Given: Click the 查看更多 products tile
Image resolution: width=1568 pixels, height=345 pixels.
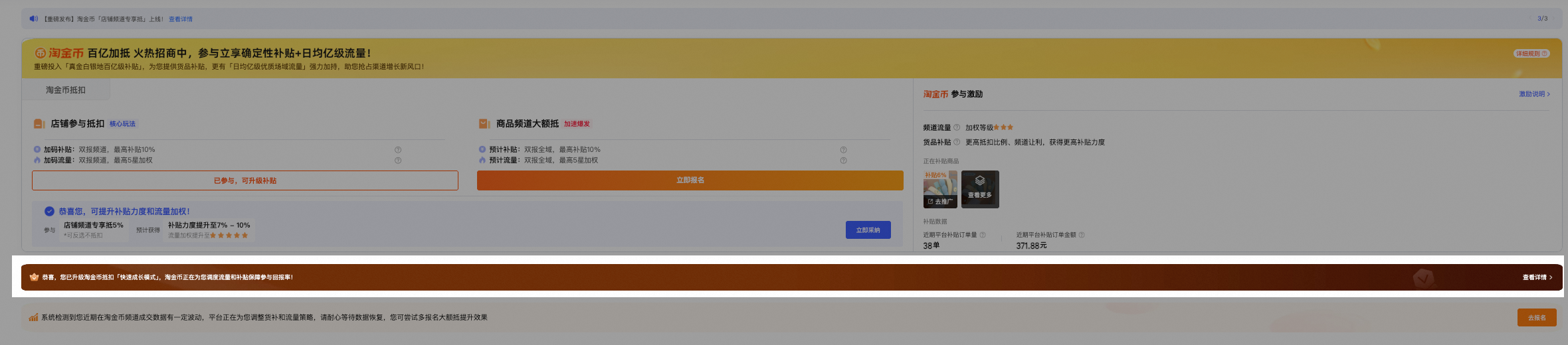Looking at the screenshot, I should [x=980, y=190].
